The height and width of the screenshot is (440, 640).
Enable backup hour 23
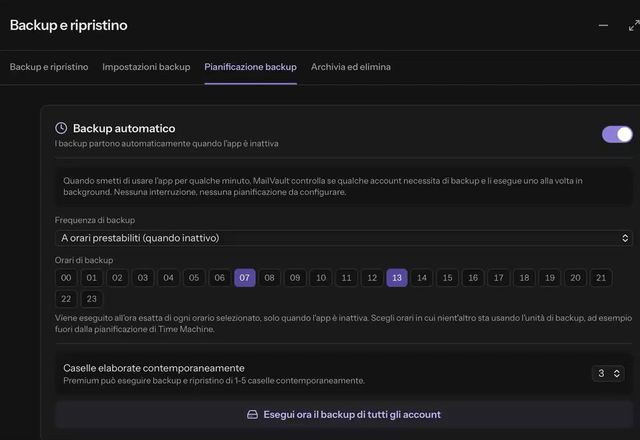click(91, 299)
